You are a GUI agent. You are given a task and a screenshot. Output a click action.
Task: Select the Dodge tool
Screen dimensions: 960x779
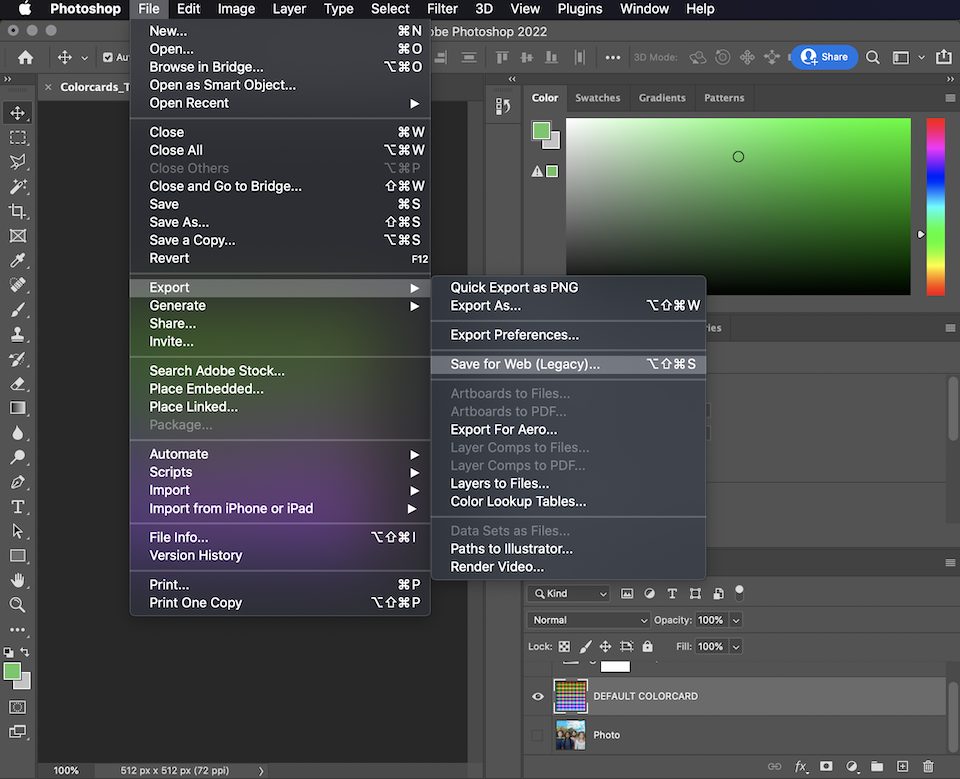tap(17, 457)
